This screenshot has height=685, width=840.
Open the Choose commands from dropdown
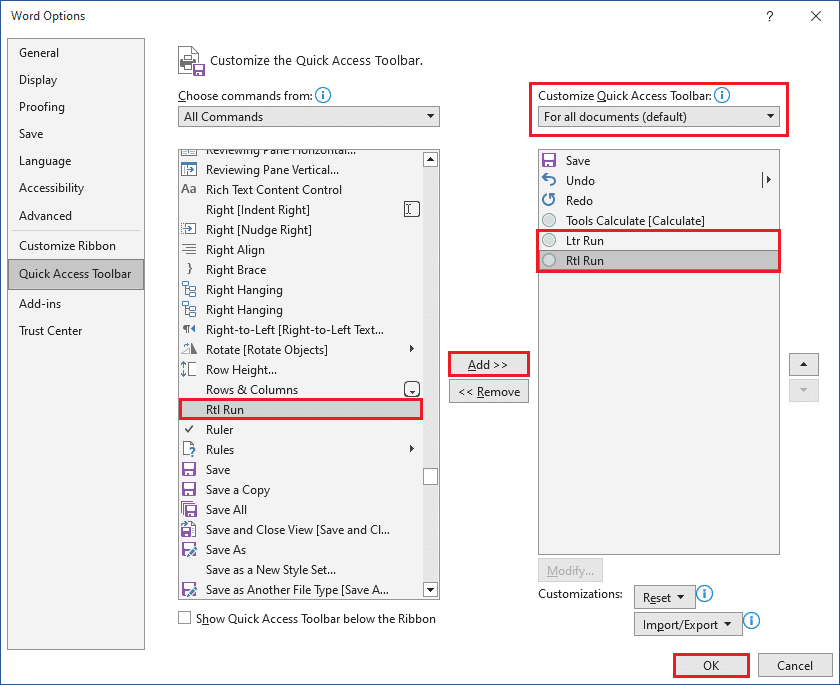coord(309,117)
